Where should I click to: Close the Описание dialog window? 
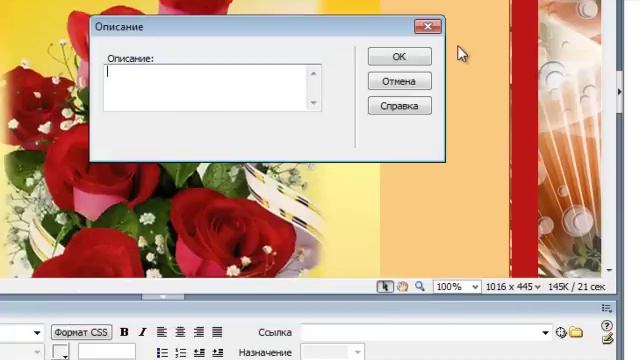pyautogui.click(x=428, y=27)
